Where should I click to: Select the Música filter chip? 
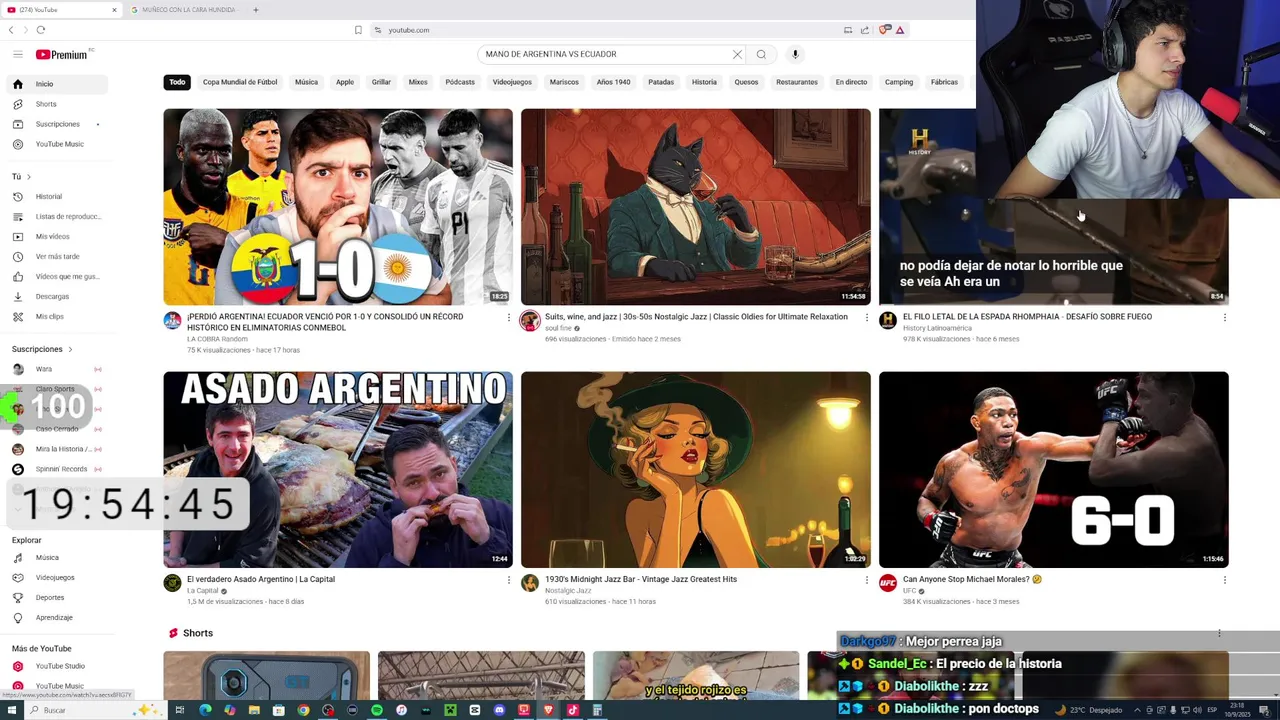pyautogui.click(x=306, y=82)
